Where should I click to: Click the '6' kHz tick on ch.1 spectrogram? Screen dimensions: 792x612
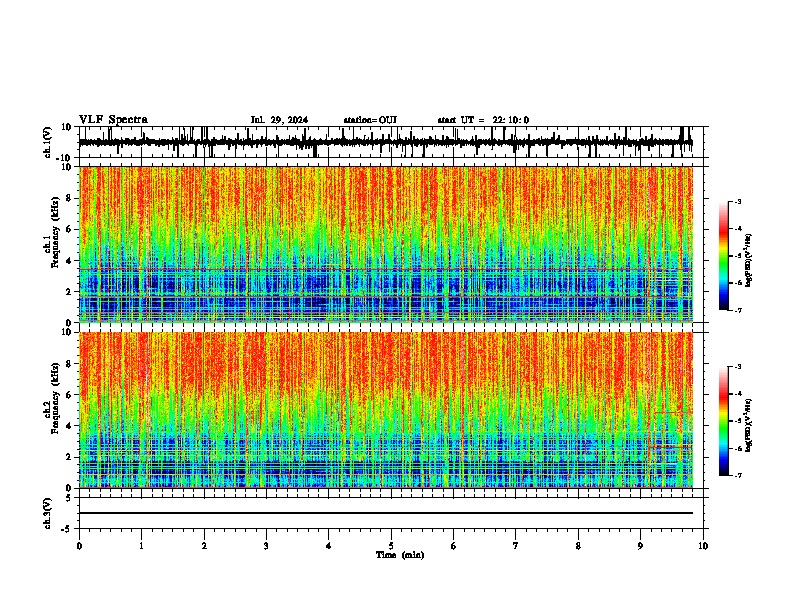click(69, 230)
